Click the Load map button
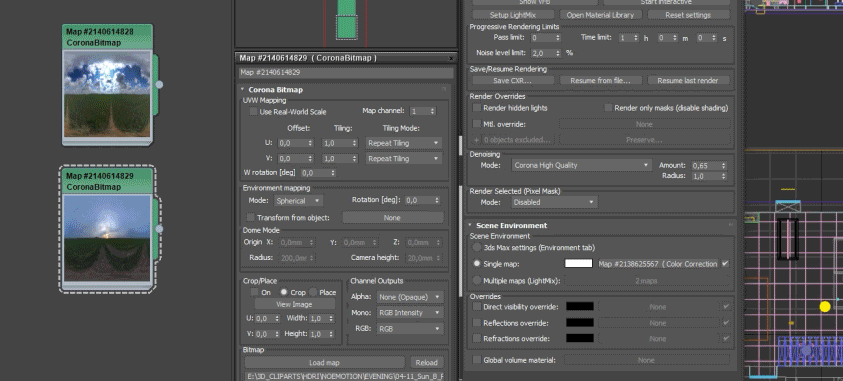 point(324,363)
